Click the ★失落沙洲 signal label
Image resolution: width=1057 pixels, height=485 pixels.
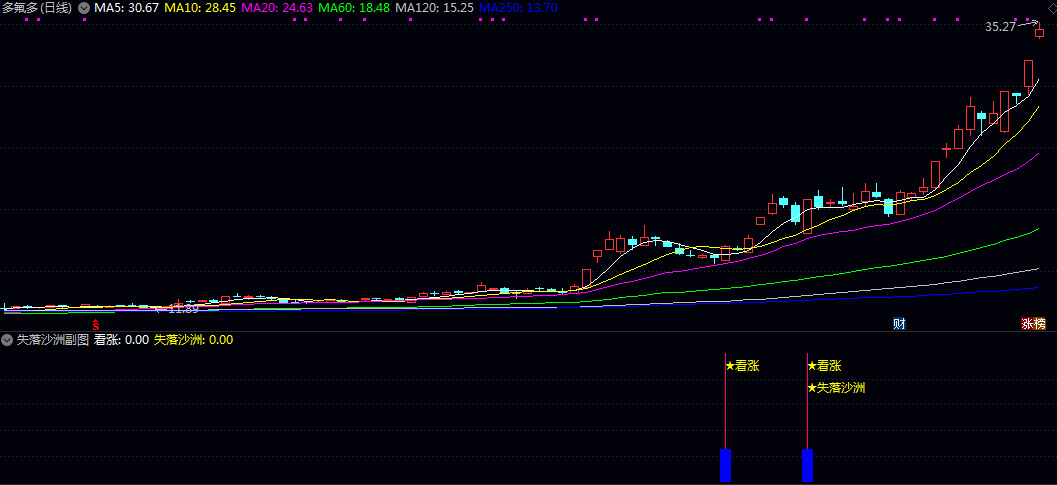coord(837,388)
